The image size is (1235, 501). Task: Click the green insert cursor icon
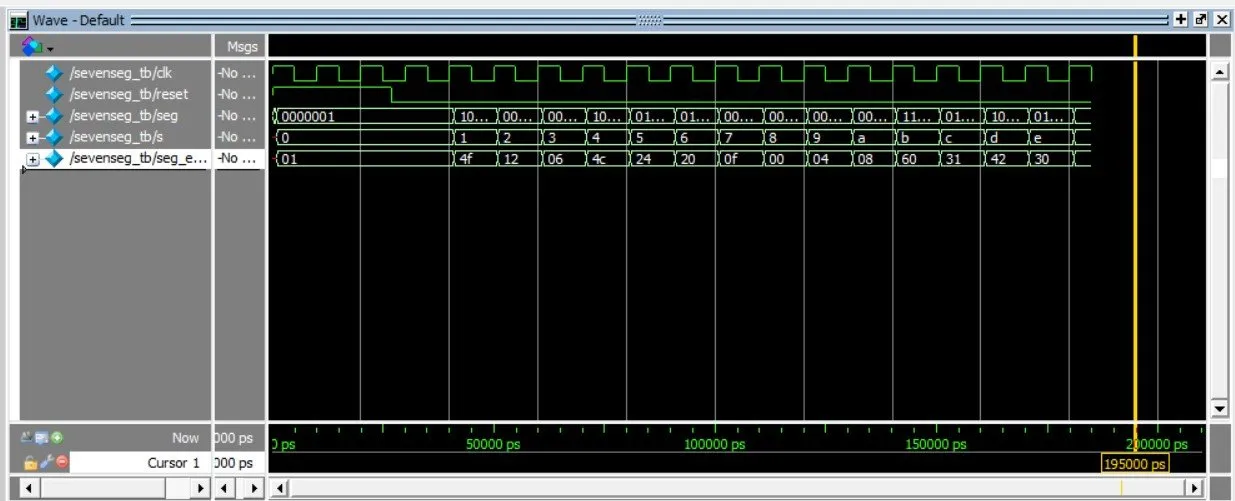[56, 437]
